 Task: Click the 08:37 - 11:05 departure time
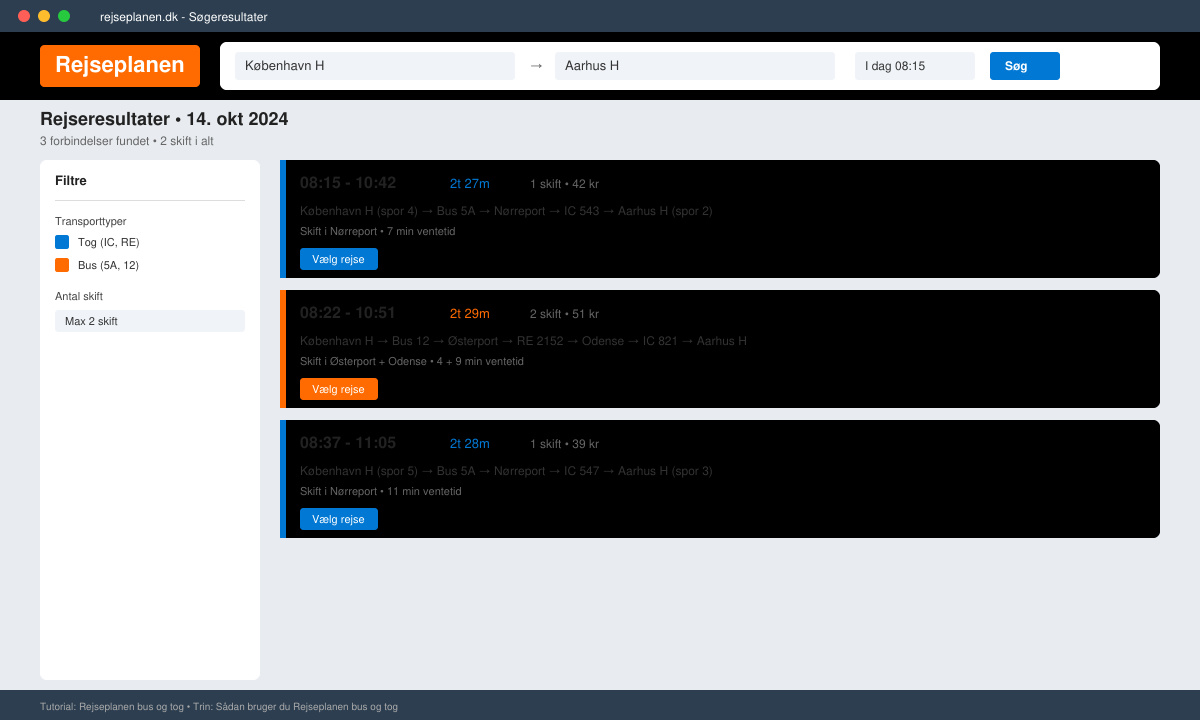pos(348,443)
